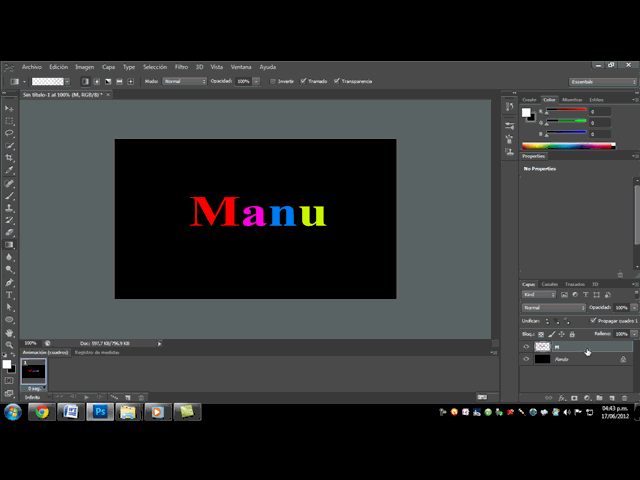Select animation frame 1 thumbnail
640x480 pixels.
(33, 371)
